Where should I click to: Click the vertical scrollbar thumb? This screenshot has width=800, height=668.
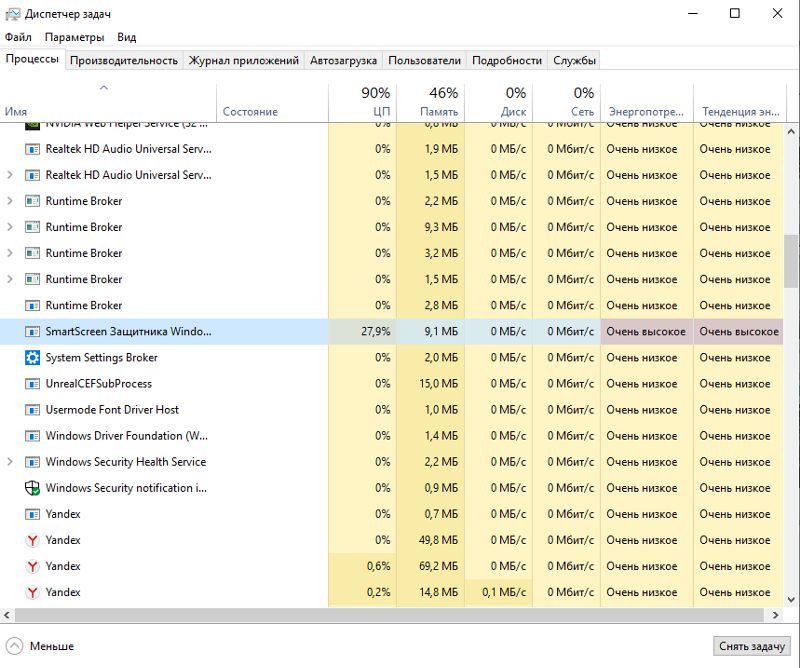coord(792,262)
